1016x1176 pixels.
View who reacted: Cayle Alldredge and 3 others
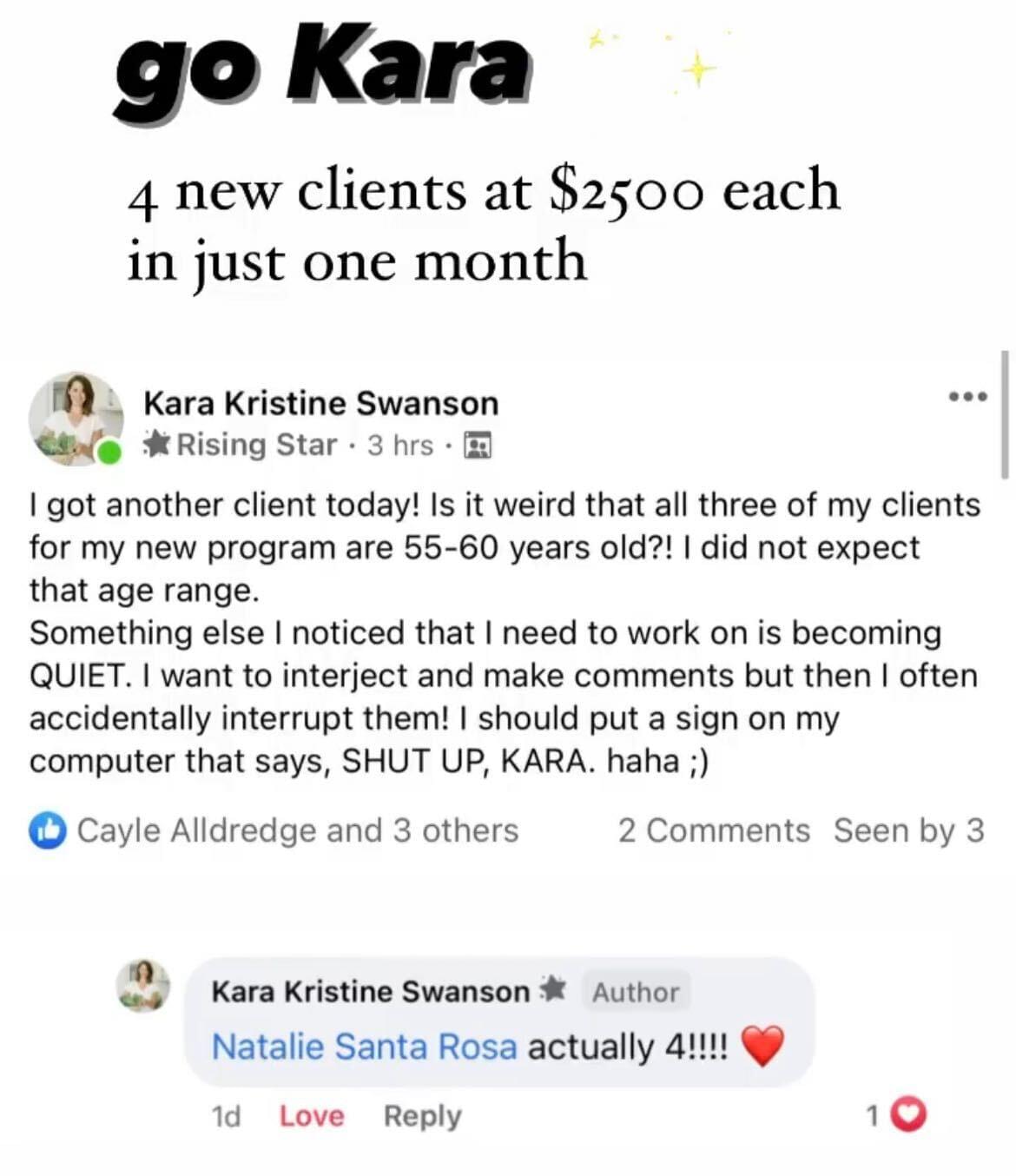(x=297, y=830)
